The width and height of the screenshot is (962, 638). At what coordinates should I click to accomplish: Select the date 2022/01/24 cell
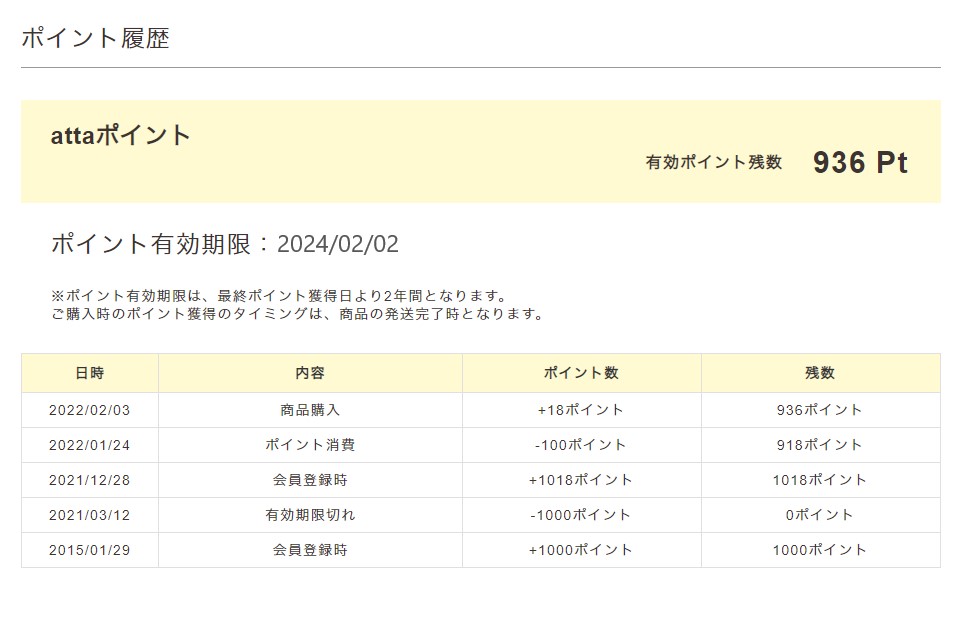pos(90,445)
